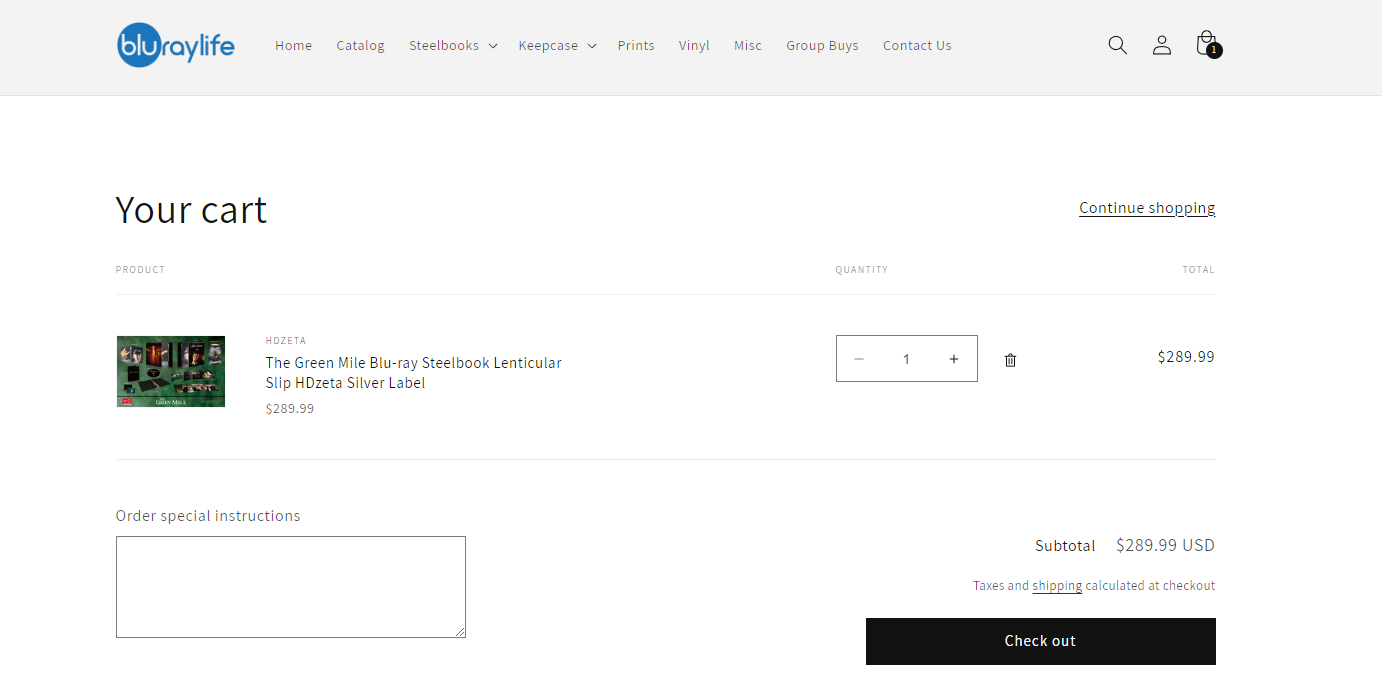Click the Continue shopping link
1382x689 pixels.
coord(1147,208)
